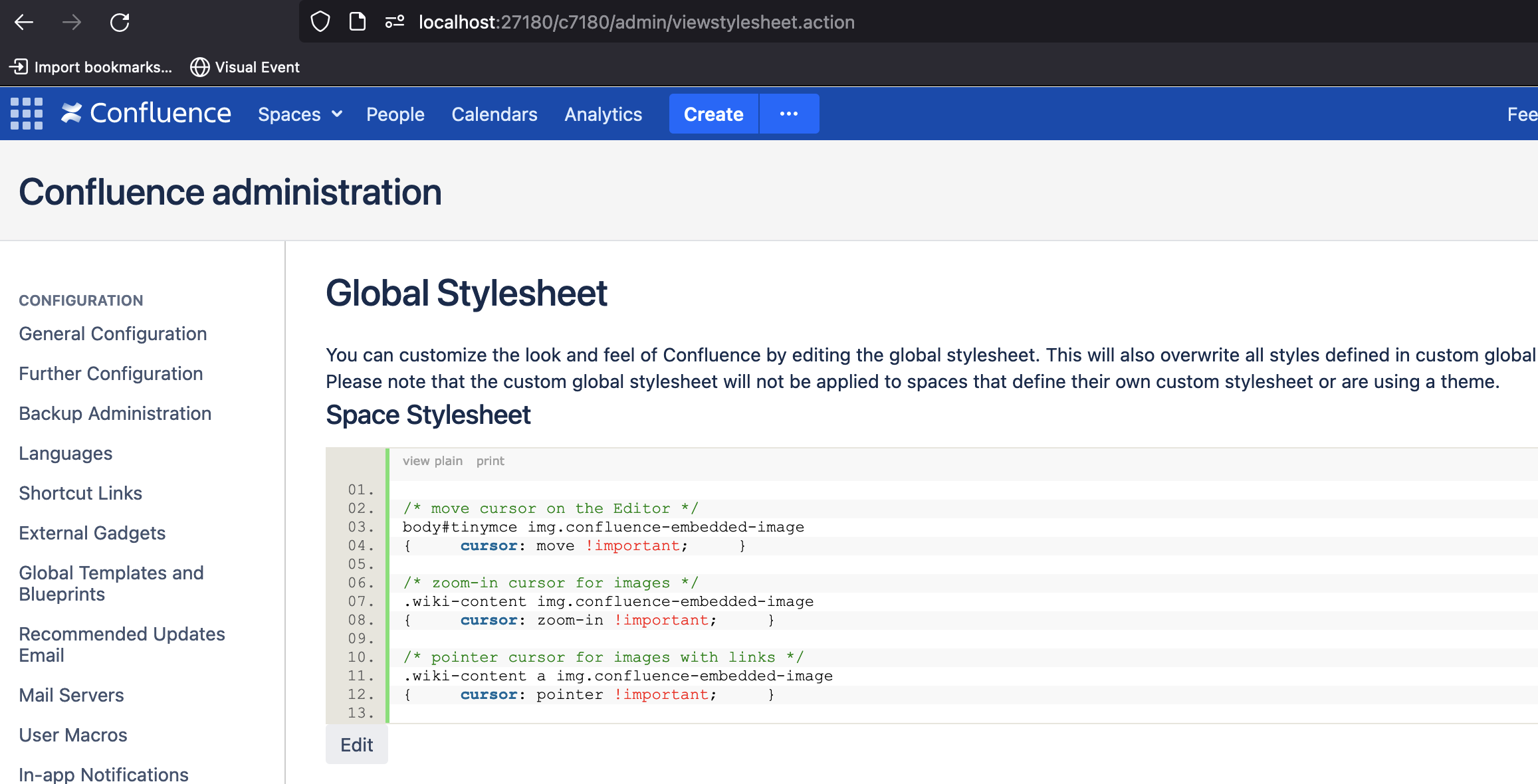
Task: Go to Calendars in top navigation
Action: coord(494,114)
